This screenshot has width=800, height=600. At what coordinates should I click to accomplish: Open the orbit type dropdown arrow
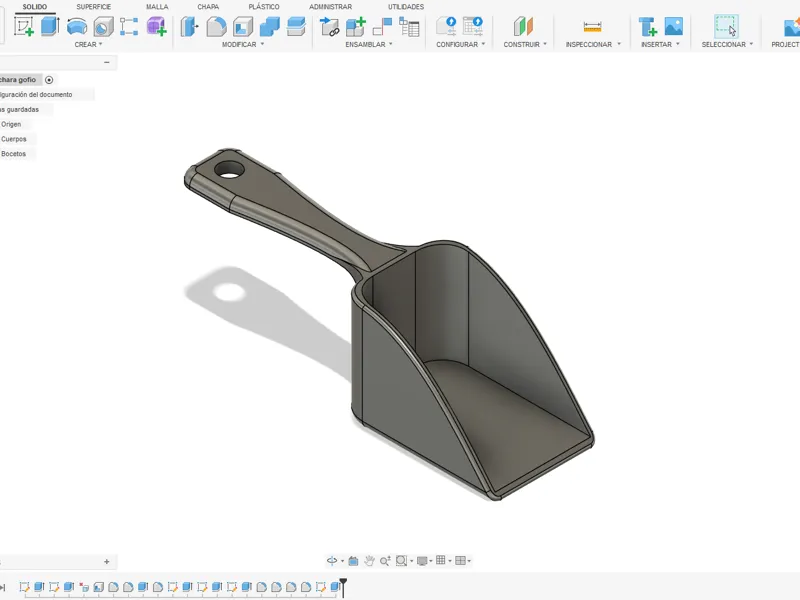(342, 561)
